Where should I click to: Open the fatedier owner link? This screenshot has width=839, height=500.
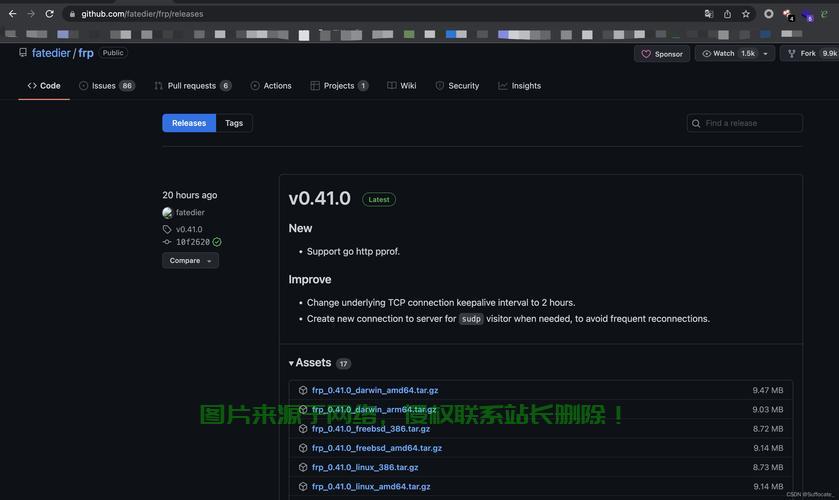tap(51, 53)
